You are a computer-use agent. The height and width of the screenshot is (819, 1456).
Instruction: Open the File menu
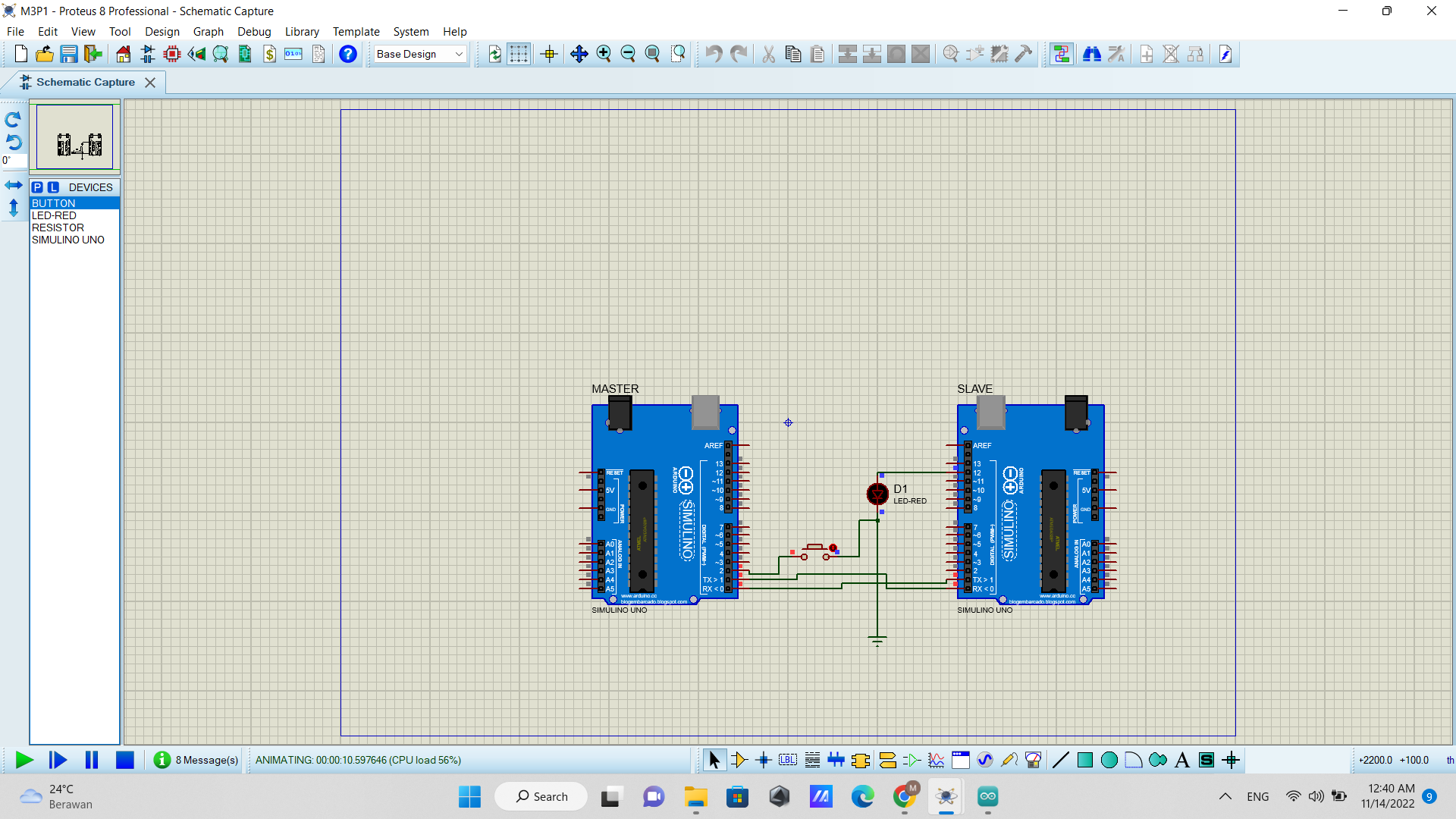(x=15, y=32)
